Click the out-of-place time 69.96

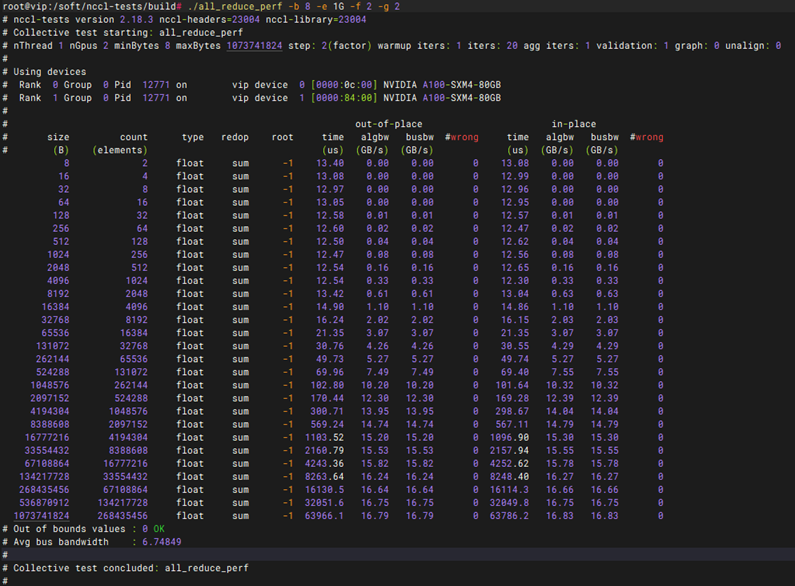pos(330,373)
